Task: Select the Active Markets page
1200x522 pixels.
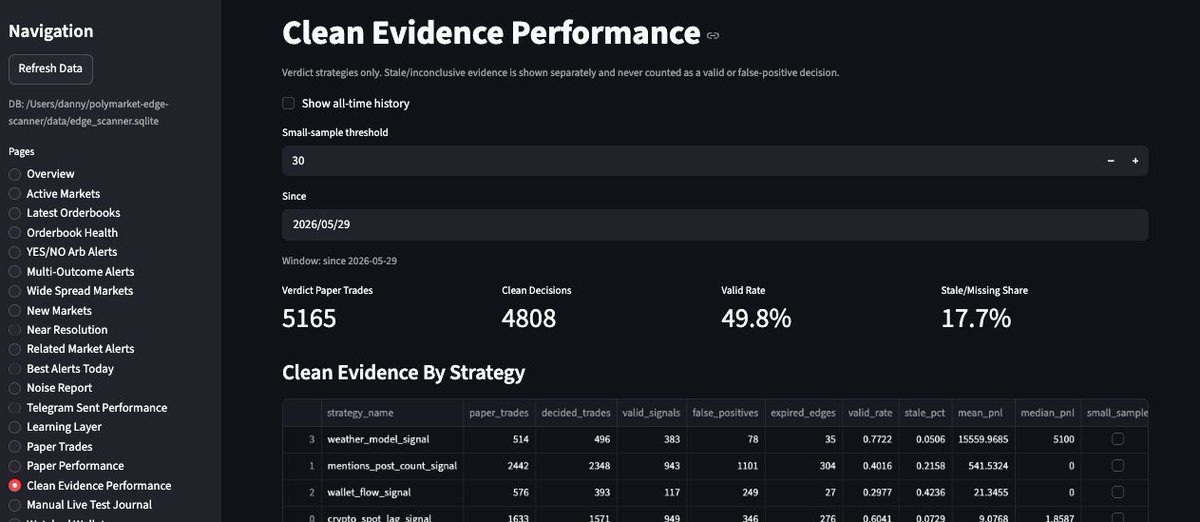Action: pyautogui.click(x=54, y=194)
